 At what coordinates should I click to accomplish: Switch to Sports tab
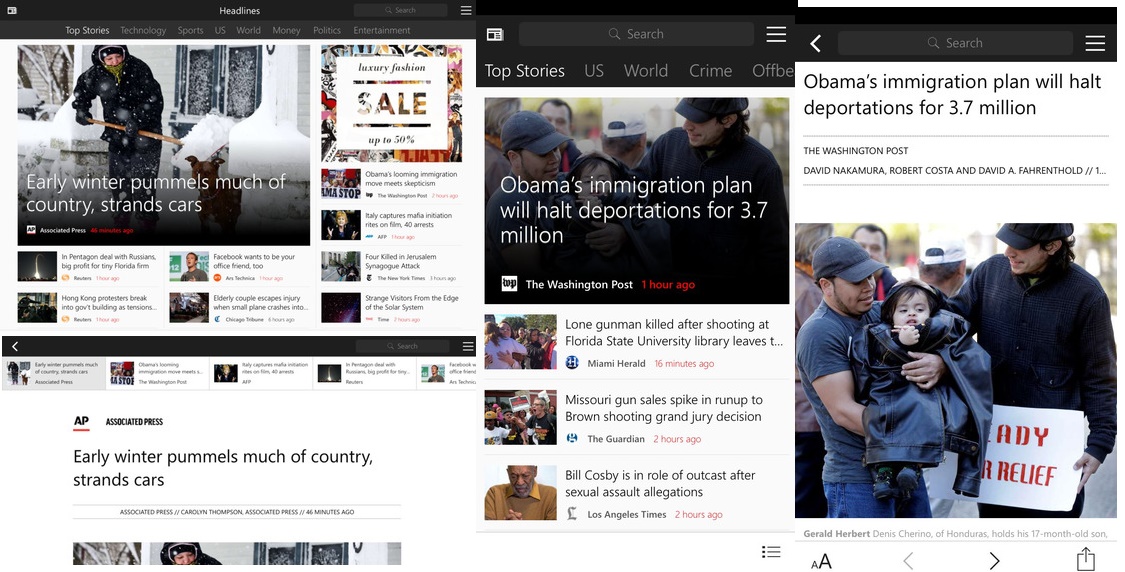pyautogui.click(x=190, y=30)
